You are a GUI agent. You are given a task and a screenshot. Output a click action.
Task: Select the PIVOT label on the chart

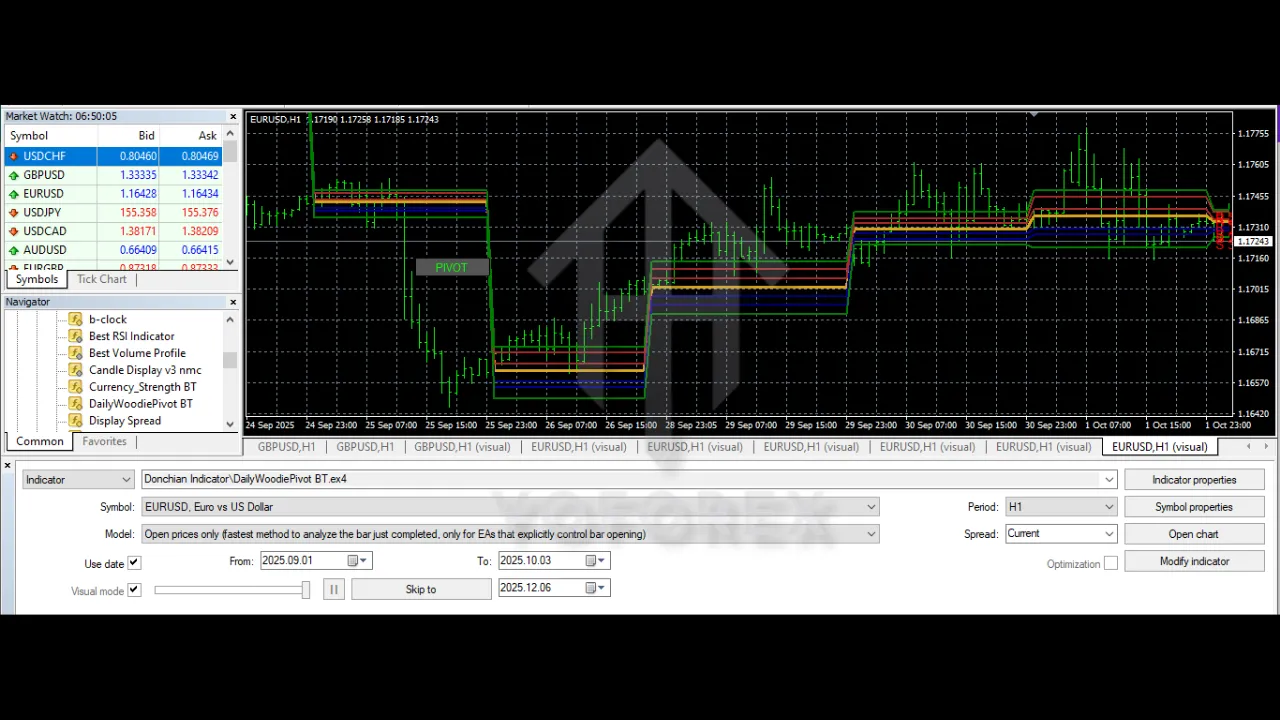coord(452,267)
